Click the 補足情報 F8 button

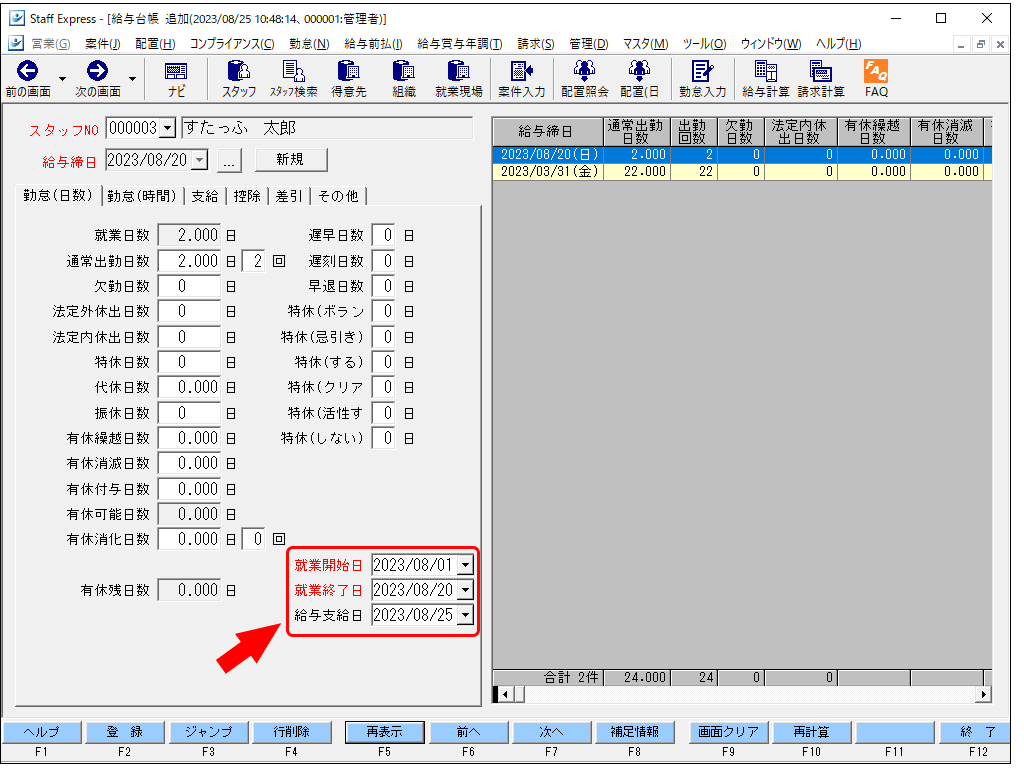click(x=635, y=732)
